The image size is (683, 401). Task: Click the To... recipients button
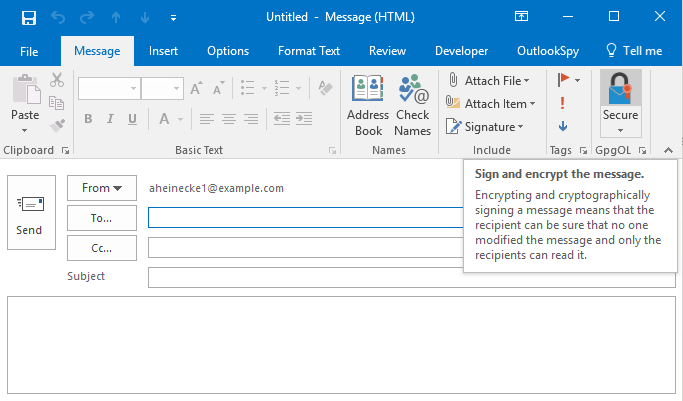point(101,217)
